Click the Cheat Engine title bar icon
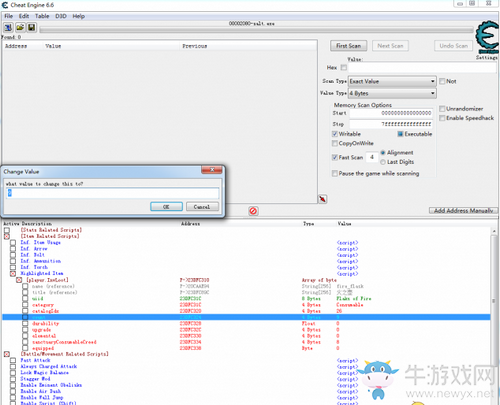Image resolution: width=500 pixels, height=405 pixels. click(5, 5)
